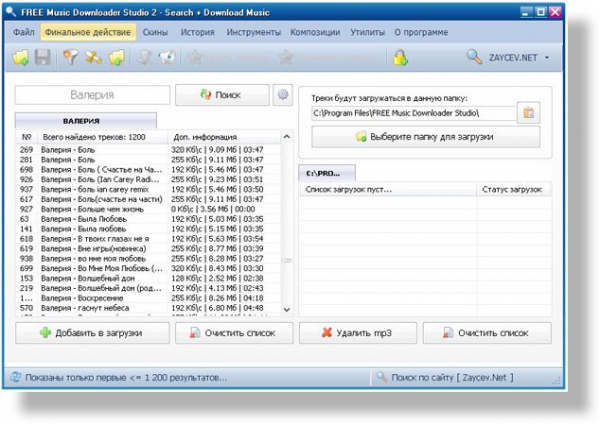The width and height of the screenshot is (600, 424).
Task: Select the C:\PRO... downloads tab
Action: tap(327, 173)
